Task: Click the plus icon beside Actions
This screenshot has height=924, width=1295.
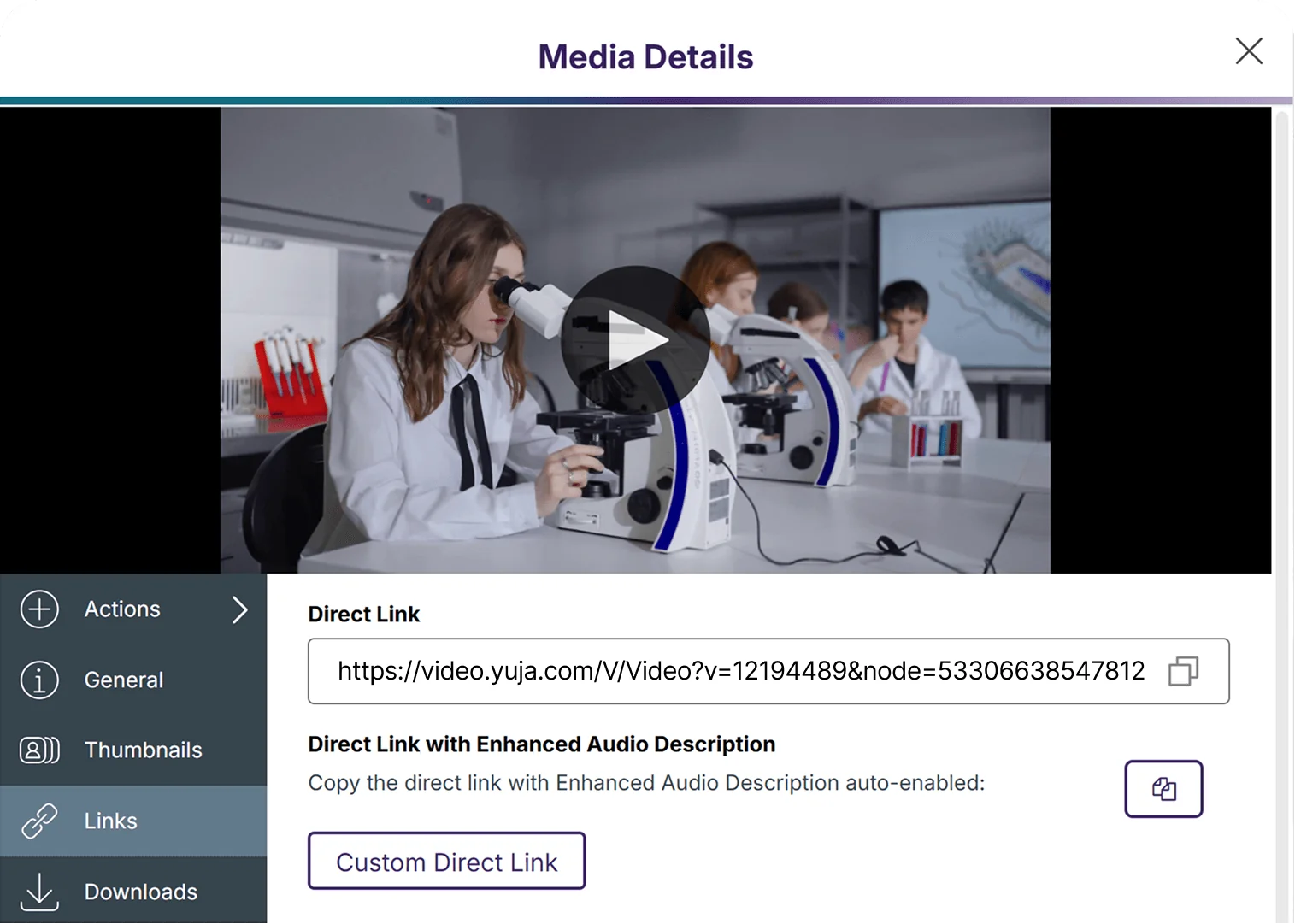Action: (x=39, y=609)
